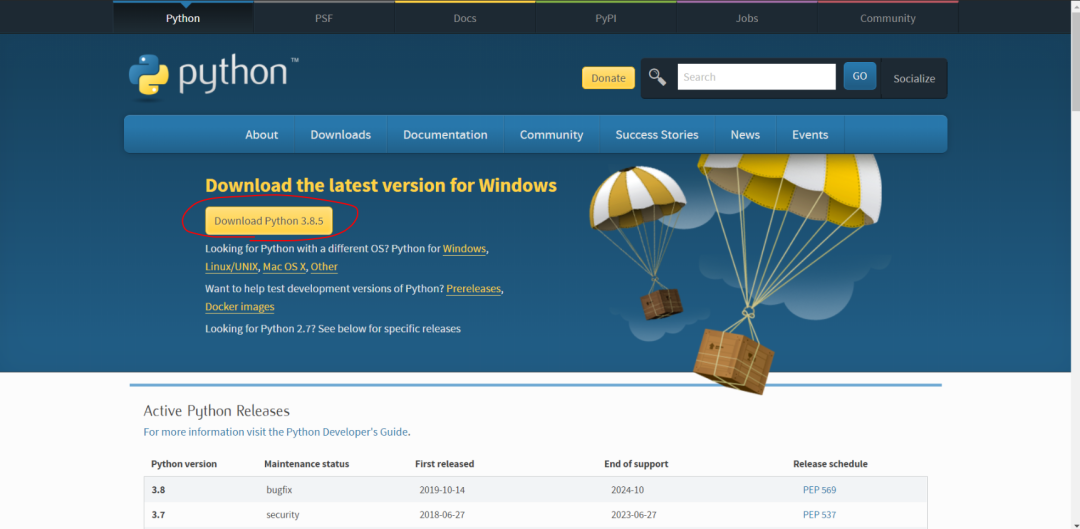
Task: Open the PSF tab in top bar
Action: click(324, 18)
